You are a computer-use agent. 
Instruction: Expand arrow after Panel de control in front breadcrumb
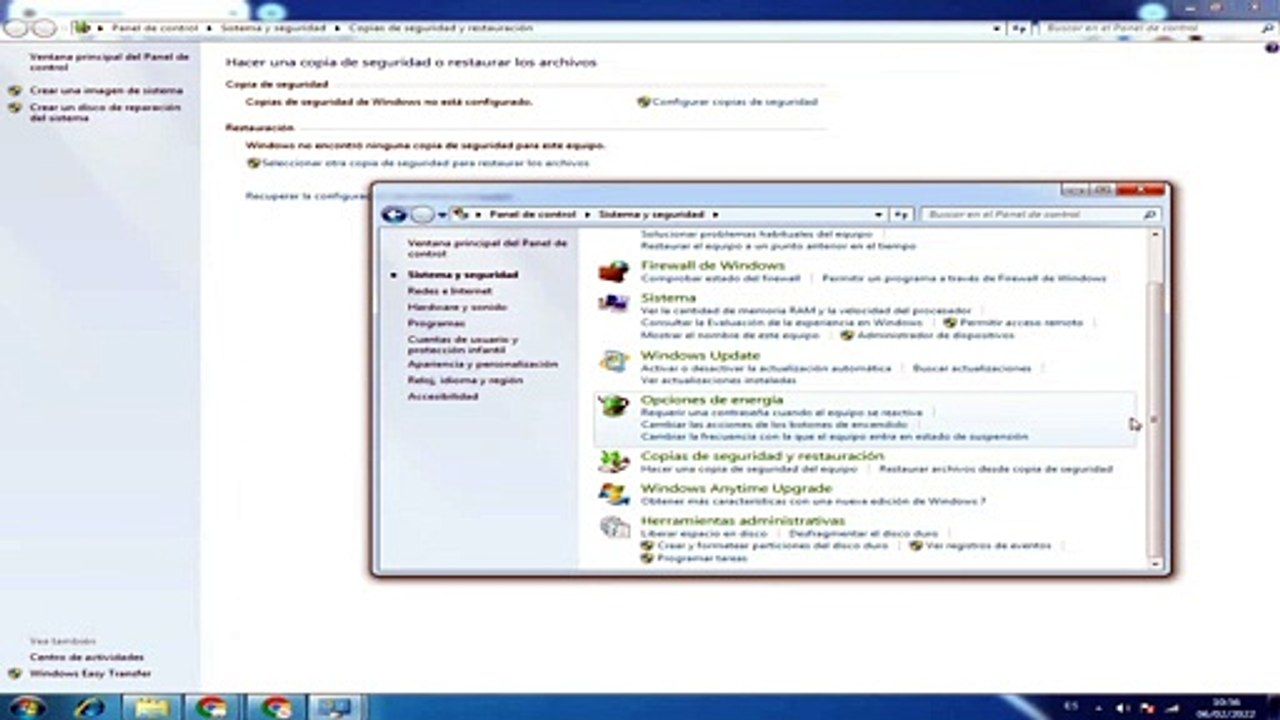point(587,214)
